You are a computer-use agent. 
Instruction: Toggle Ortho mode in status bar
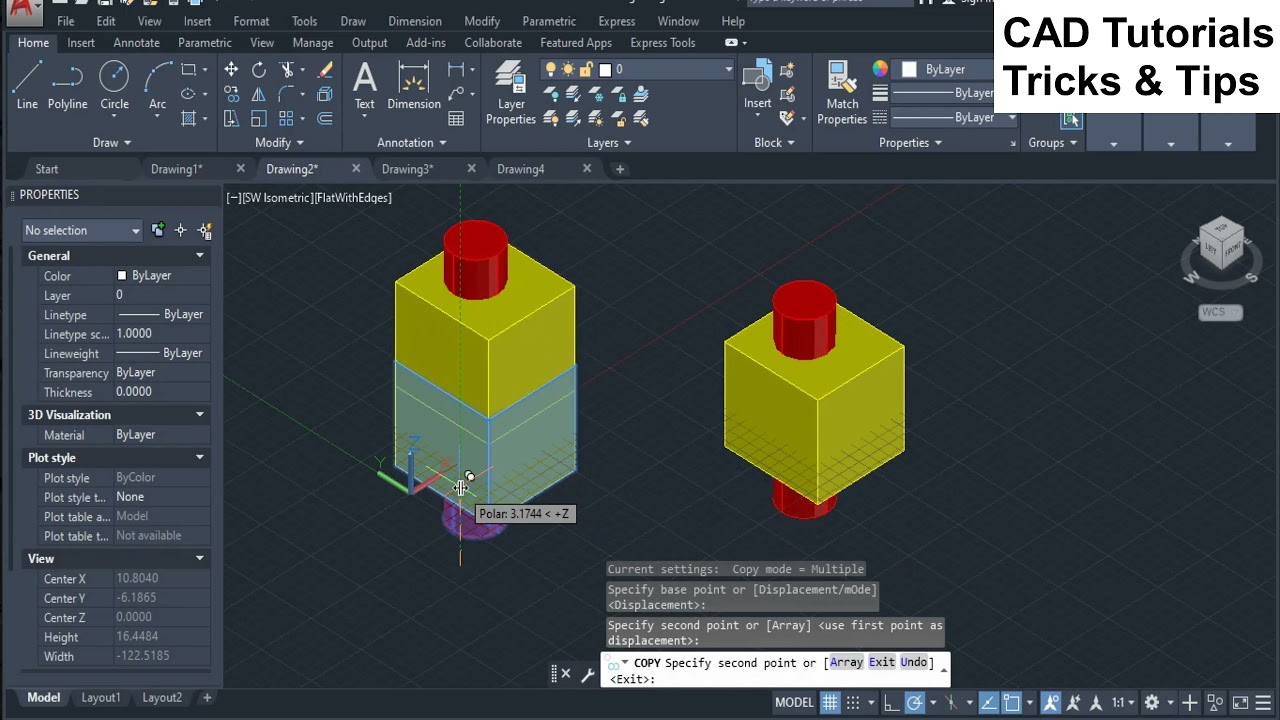point(891,703)
